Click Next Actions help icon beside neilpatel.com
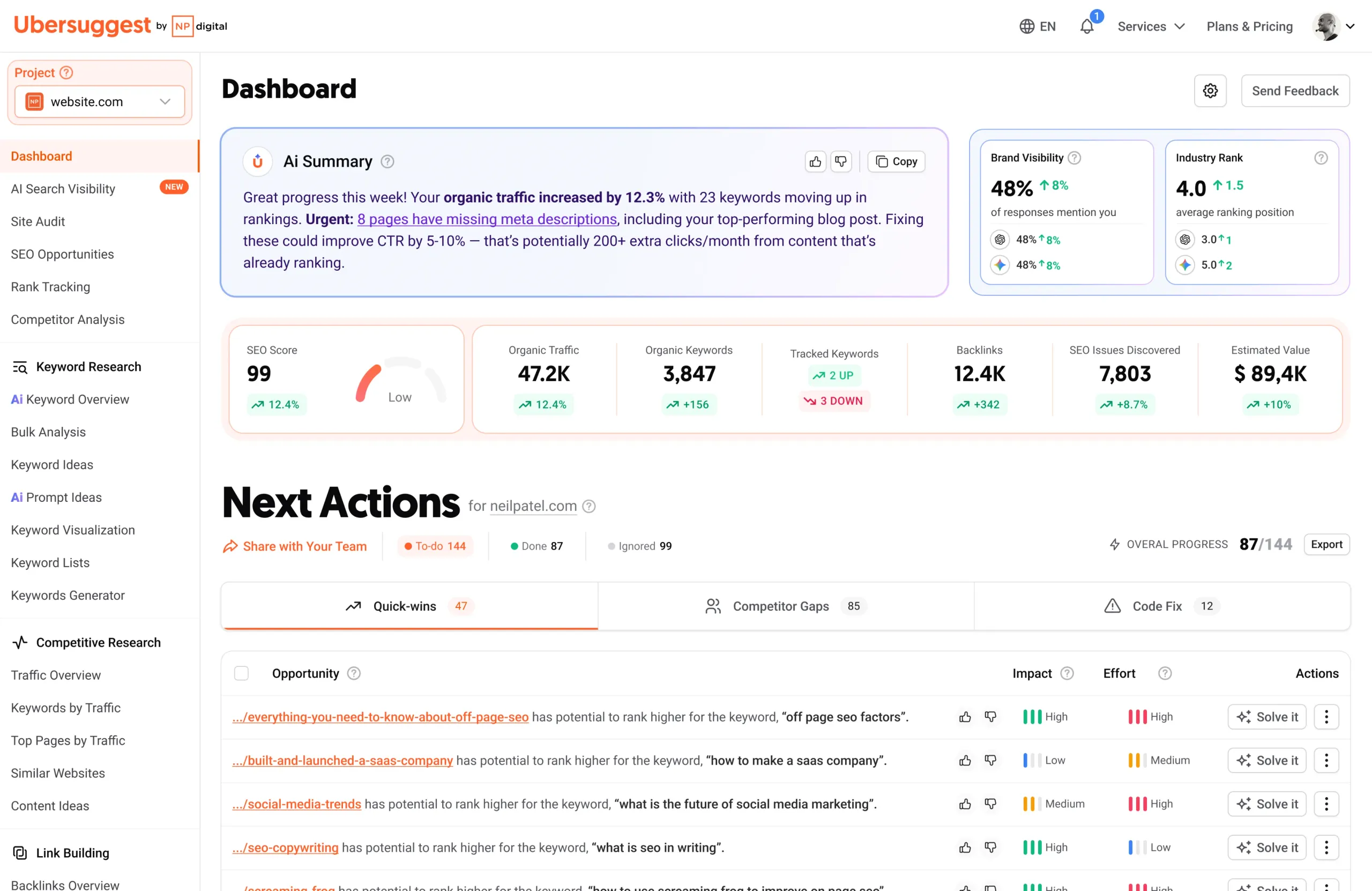Viewport: 1372px width, 891px height. point(588,506)
